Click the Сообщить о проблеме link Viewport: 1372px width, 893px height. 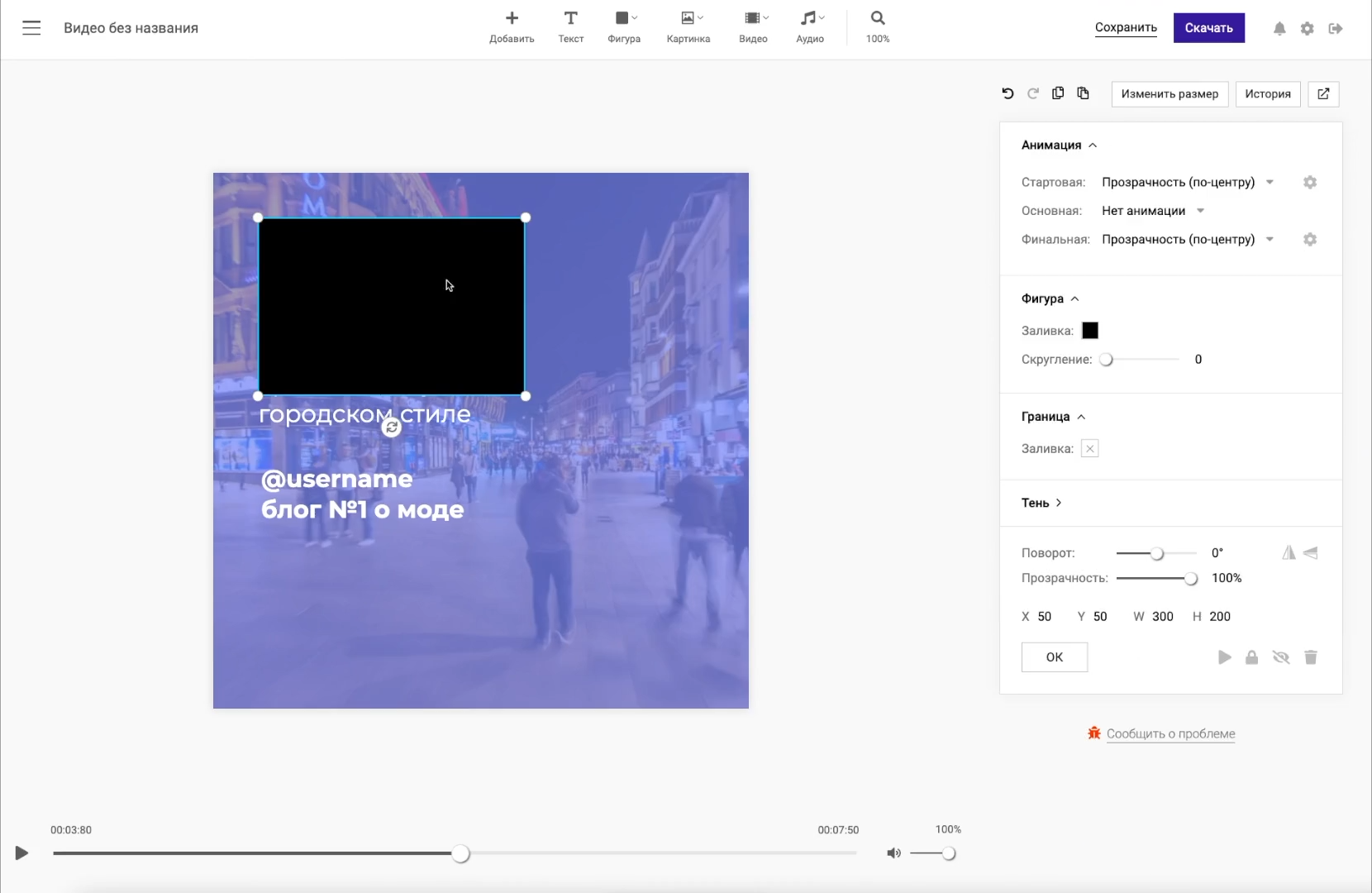click(x=1170, y=734)
